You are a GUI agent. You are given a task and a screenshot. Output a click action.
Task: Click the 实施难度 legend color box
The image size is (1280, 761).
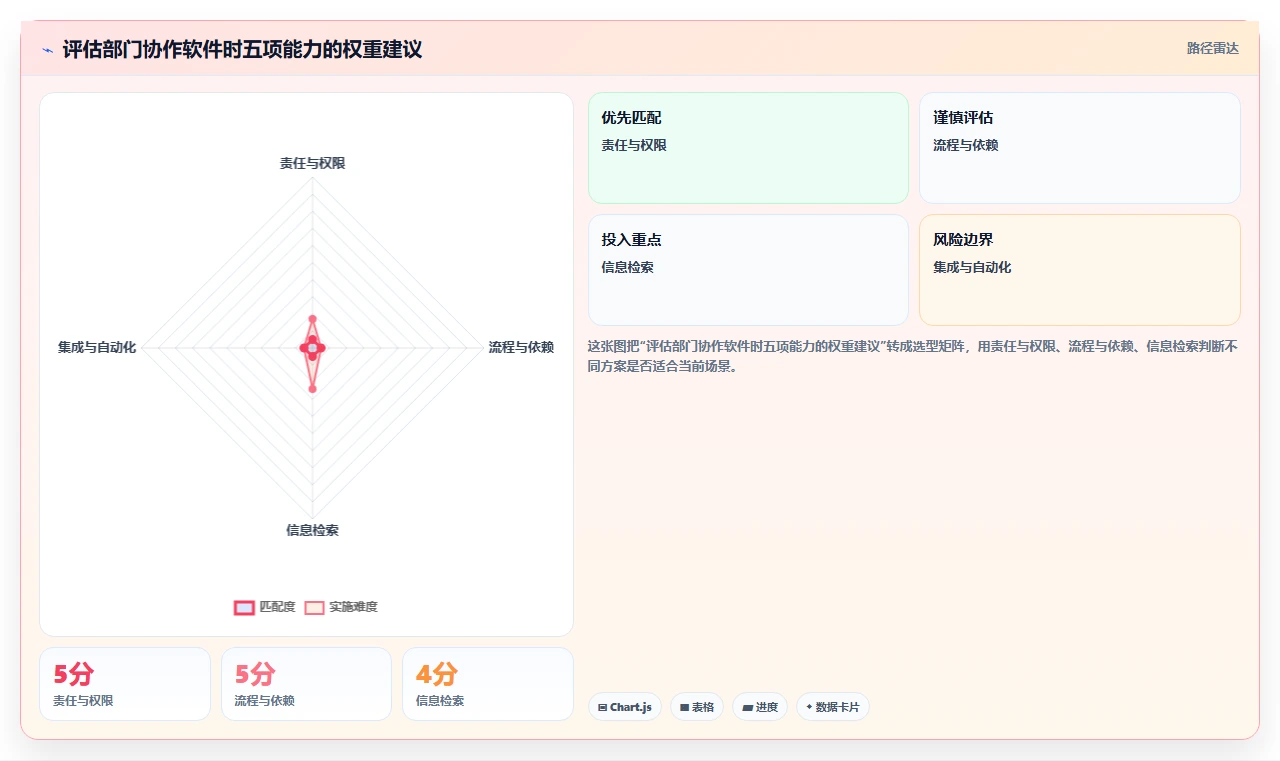tap(314, 607)
